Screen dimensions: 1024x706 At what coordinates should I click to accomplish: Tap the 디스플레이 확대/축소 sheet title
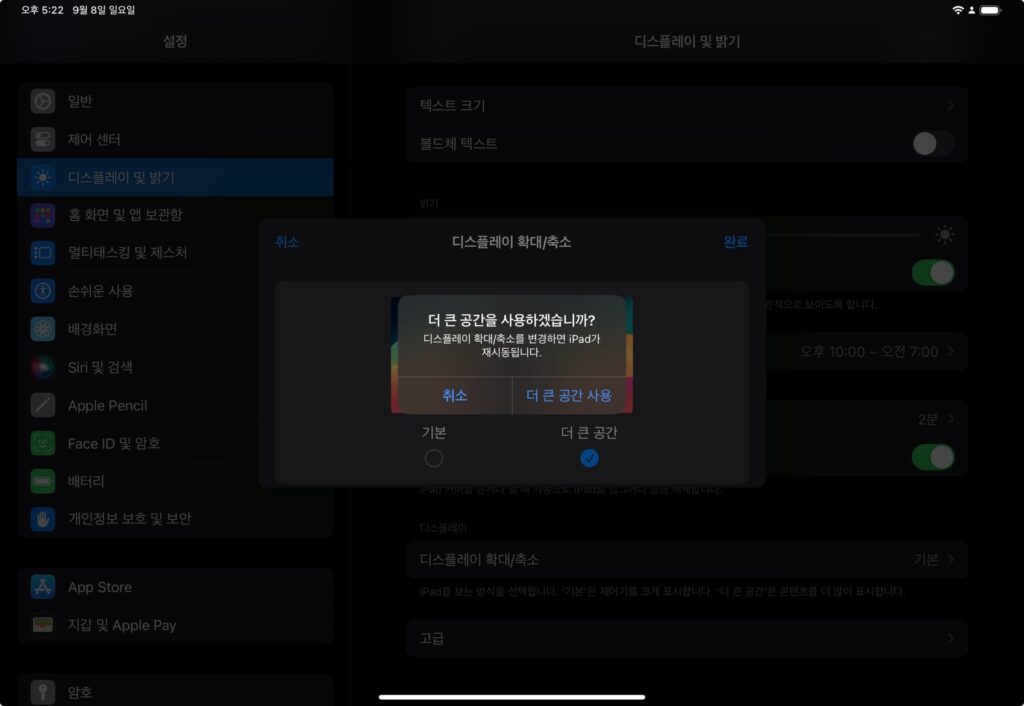coord(511,242)
